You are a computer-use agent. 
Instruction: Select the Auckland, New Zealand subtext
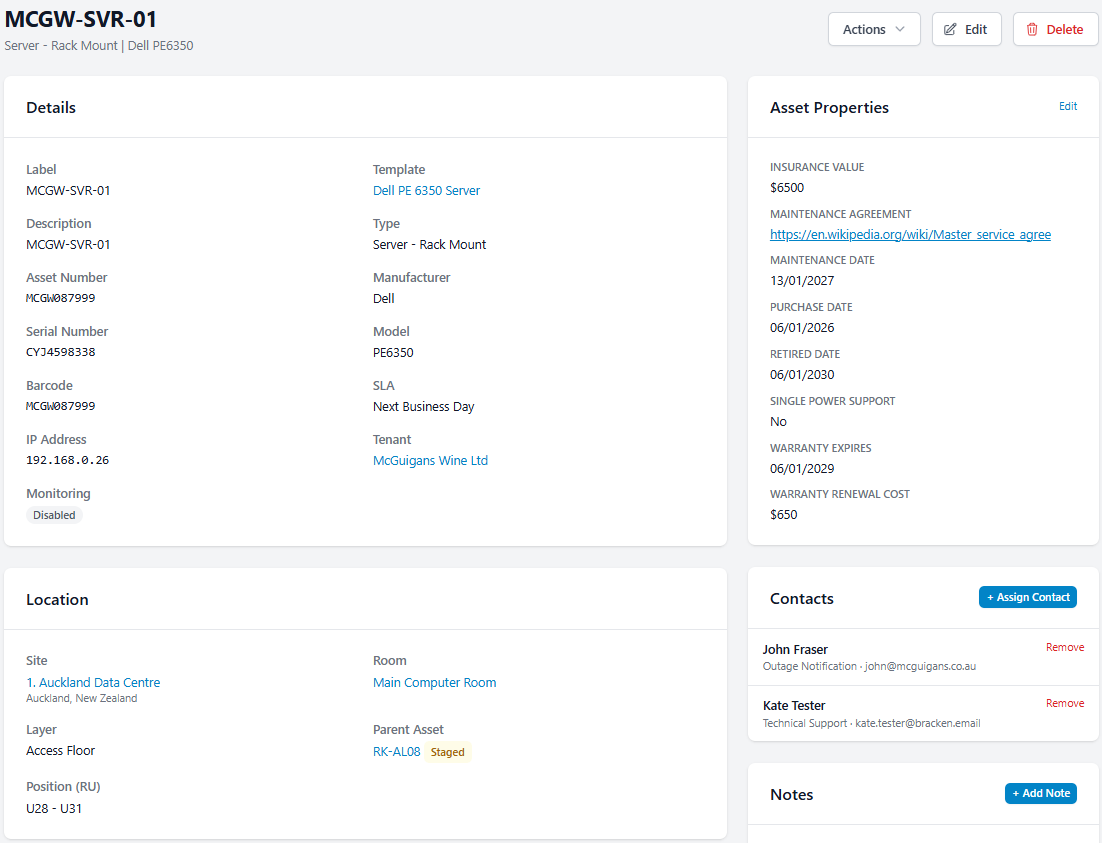click(82, 699)
